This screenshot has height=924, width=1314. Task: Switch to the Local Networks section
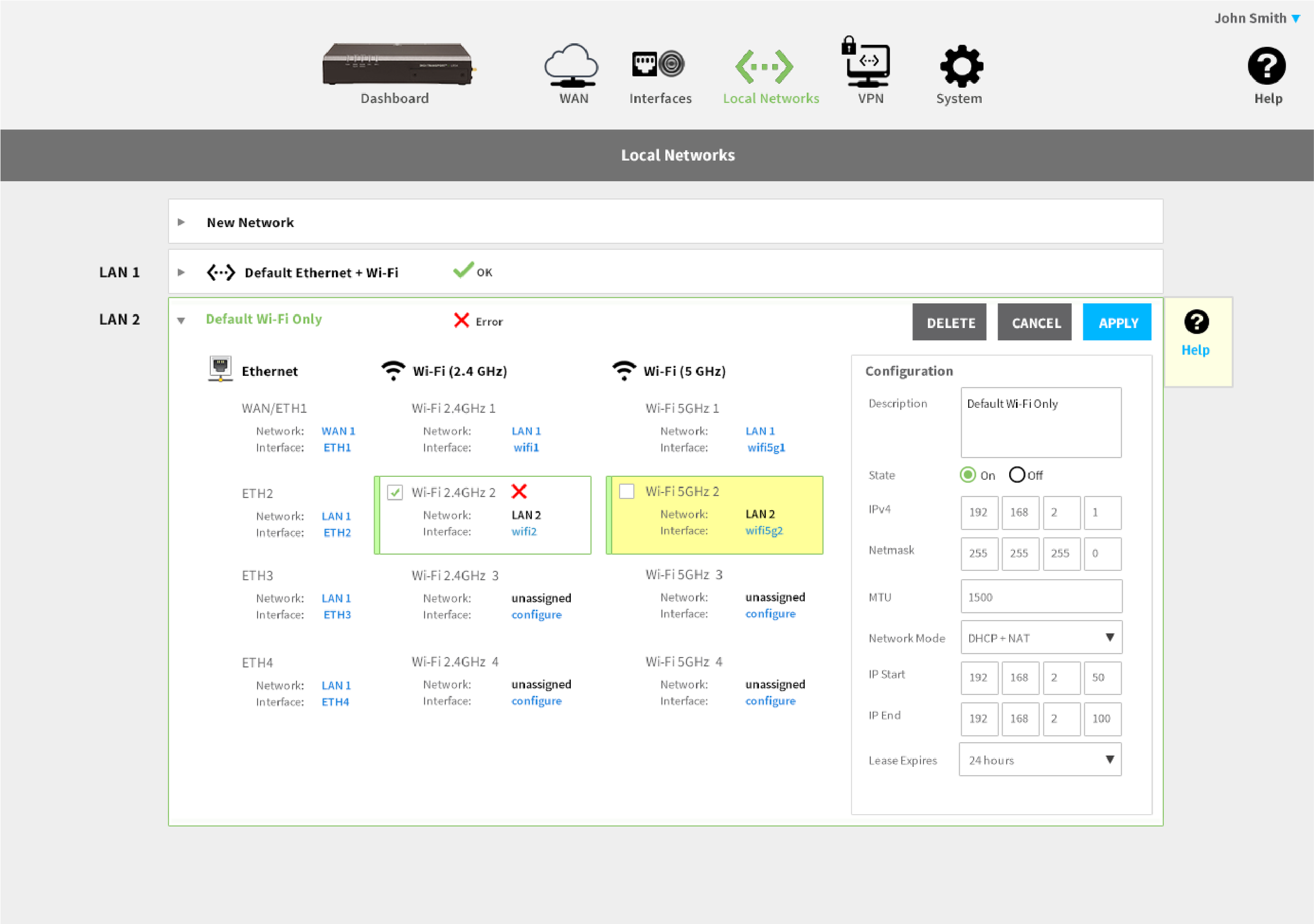click(771, 98)
